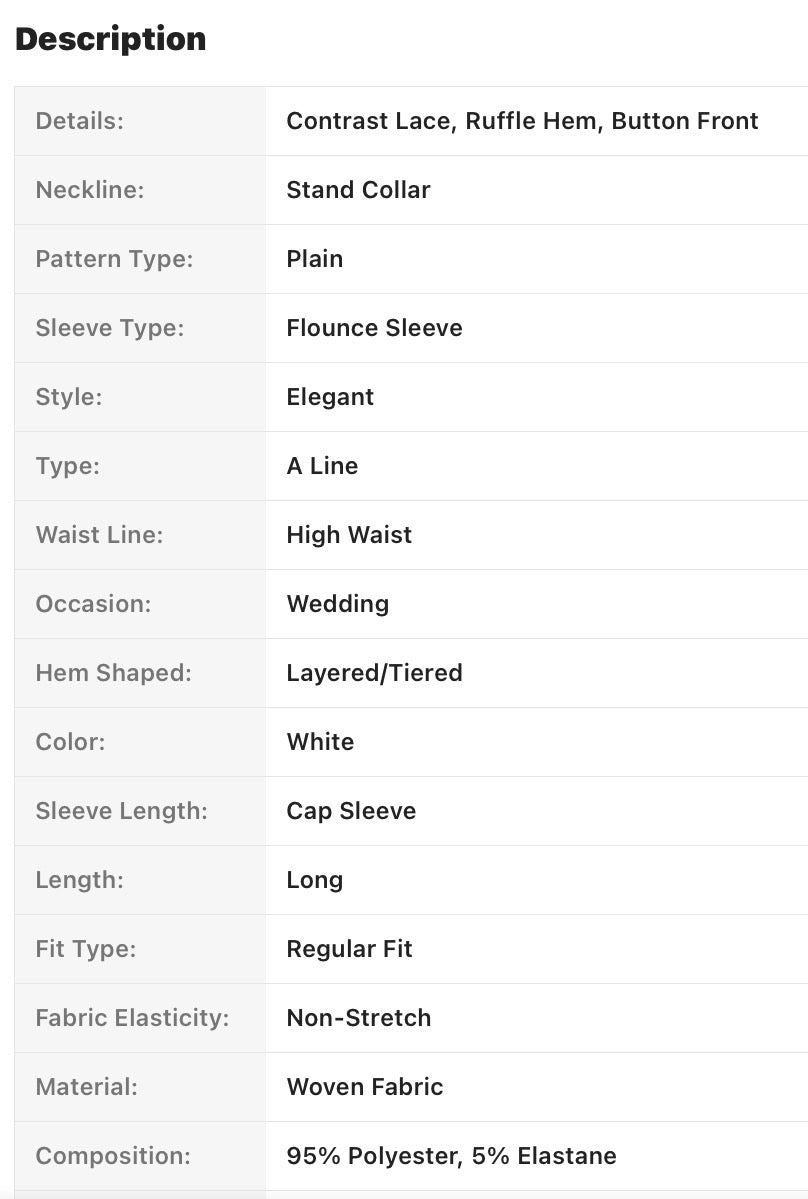Click the 'Hem Shaped:' label

pyautogui.click(x=113, y=673)
